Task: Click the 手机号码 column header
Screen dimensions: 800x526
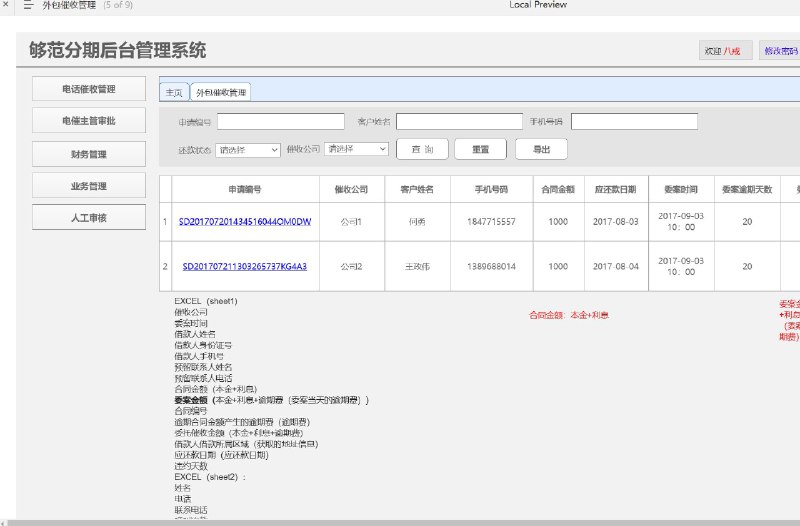Action: click(491, 189)
